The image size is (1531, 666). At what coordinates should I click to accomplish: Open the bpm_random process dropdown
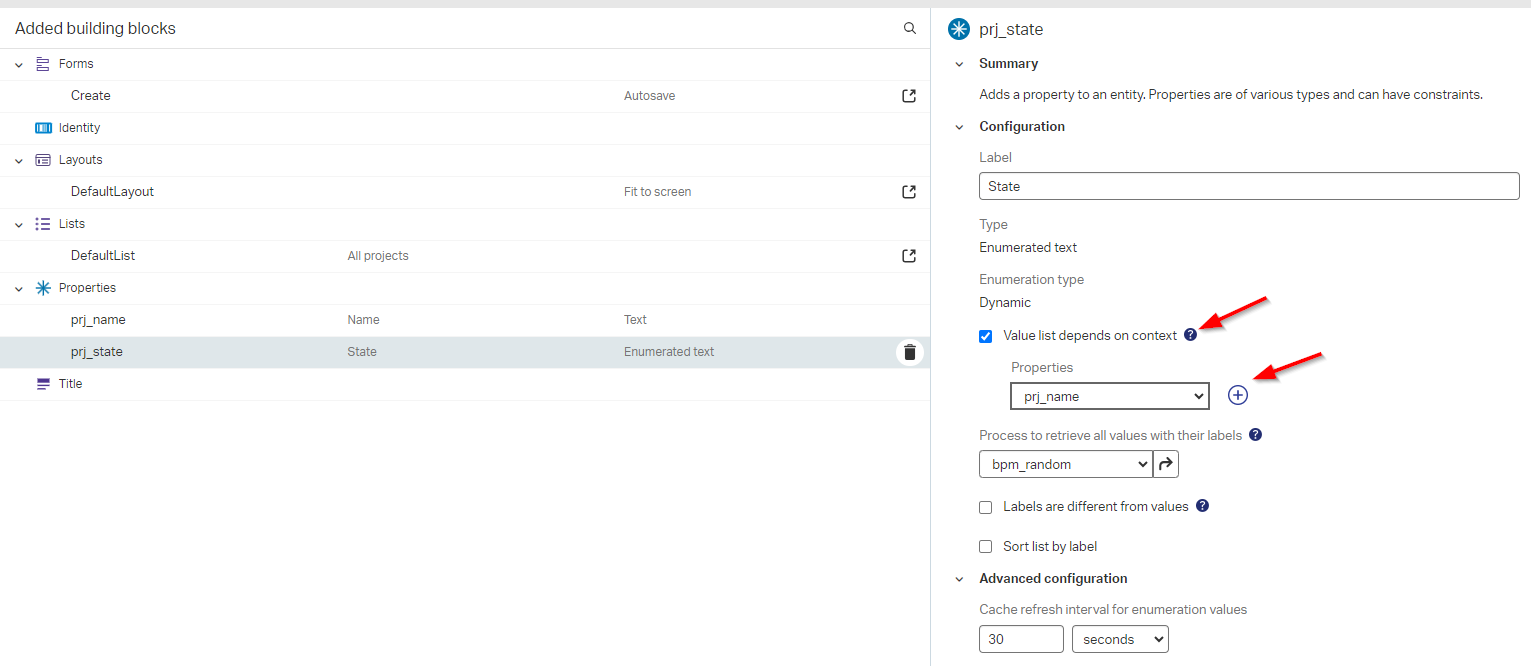(1065, 464)
